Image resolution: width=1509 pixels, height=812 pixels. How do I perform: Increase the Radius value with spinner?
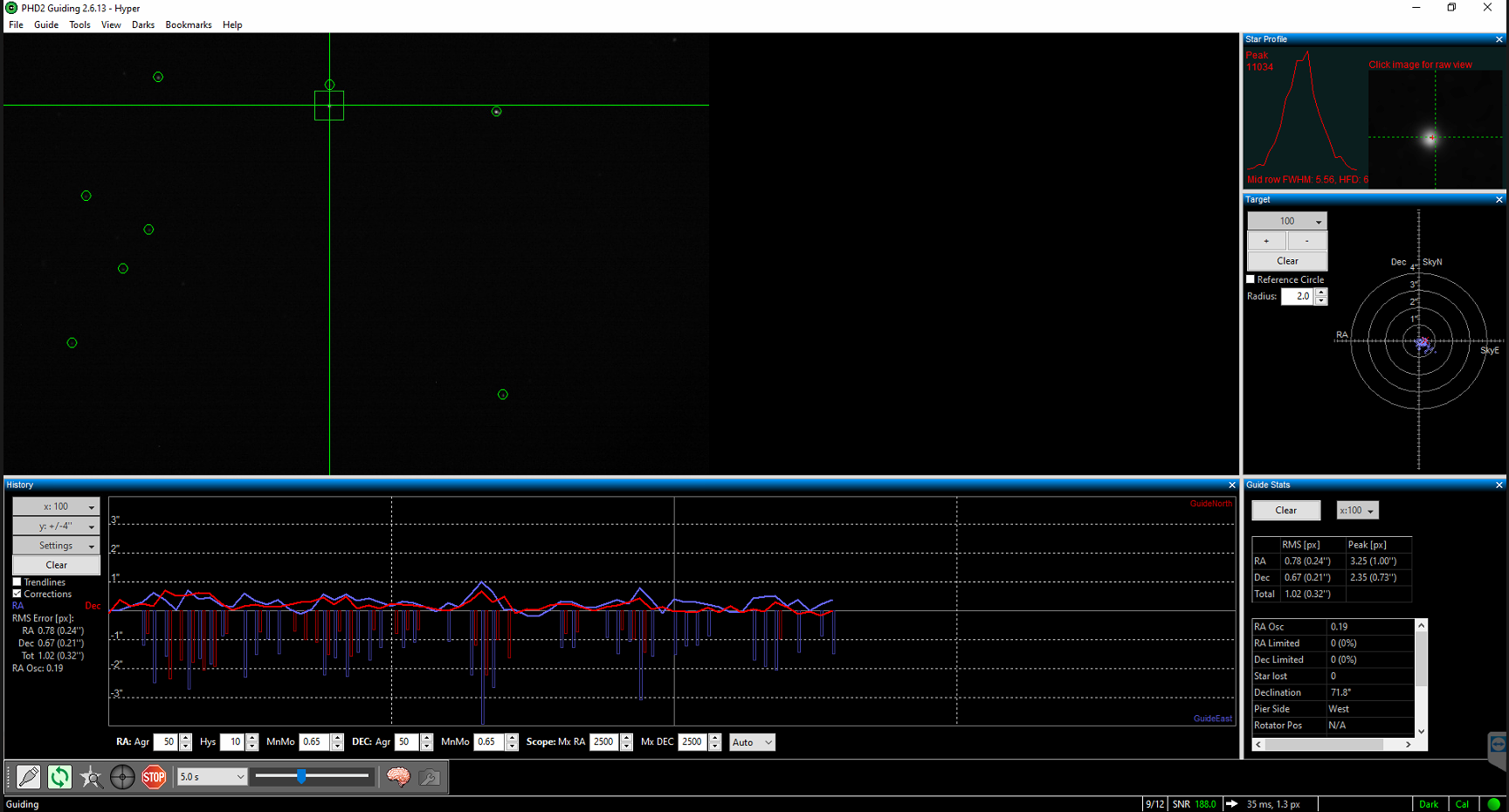click(x=1321, y=292)
